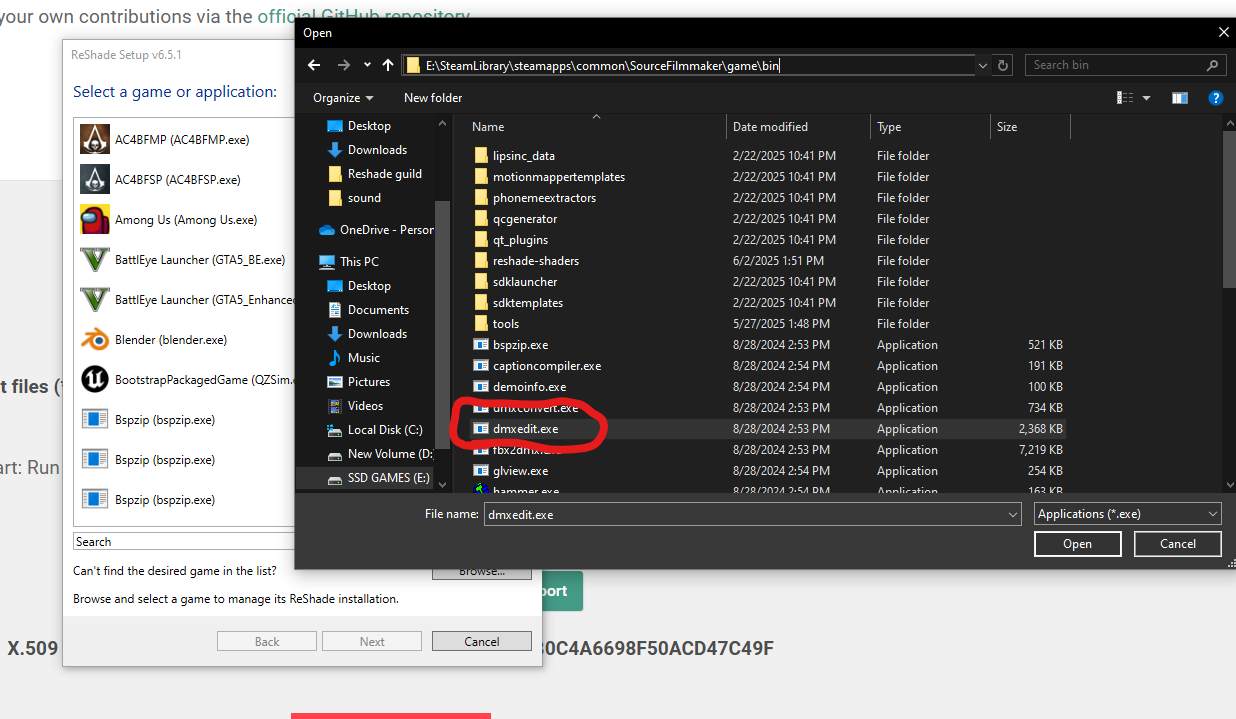Refresh the bin folder listing
Screen dimensions: 1236x719
(x=1004, y=65)
